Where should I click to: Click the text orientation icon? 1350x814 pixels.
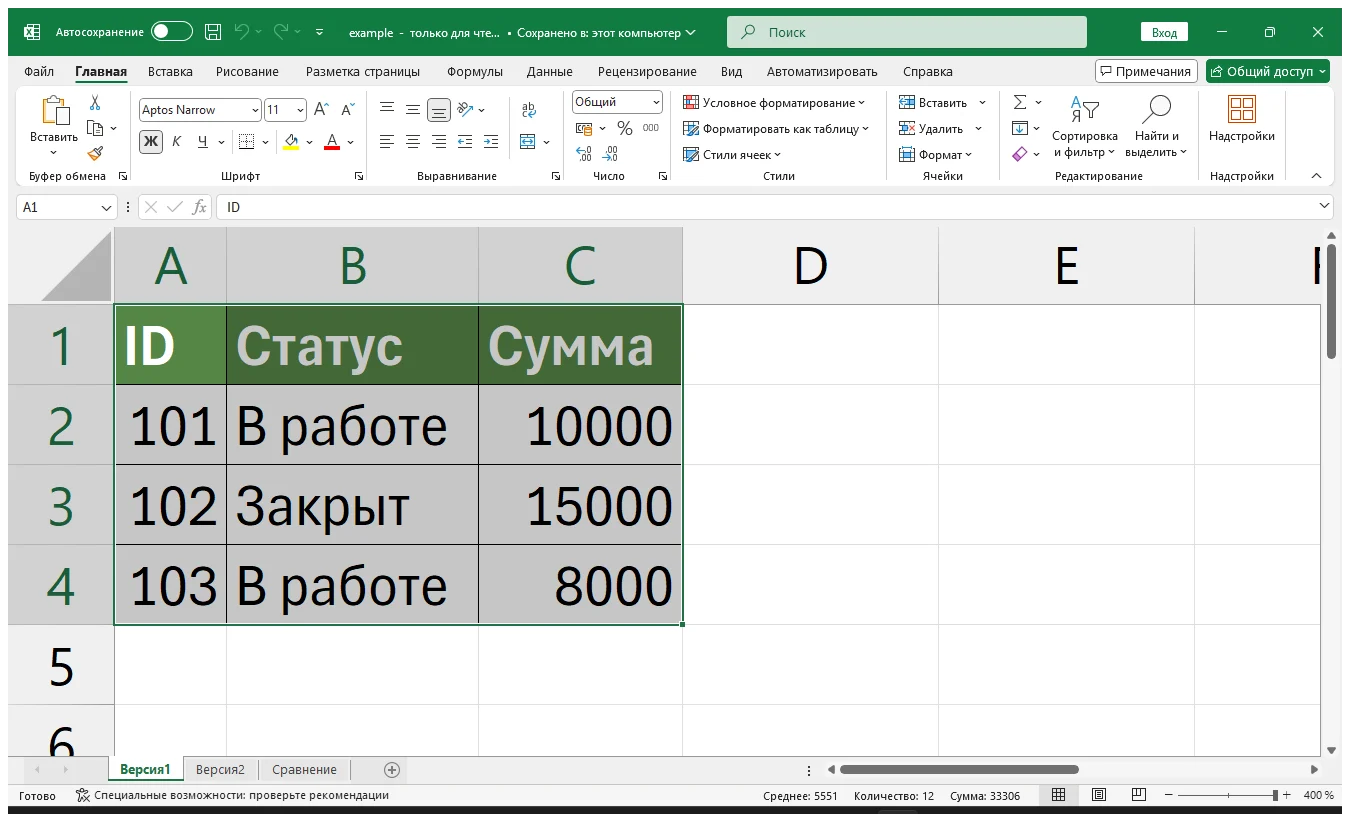click(466, 109)
